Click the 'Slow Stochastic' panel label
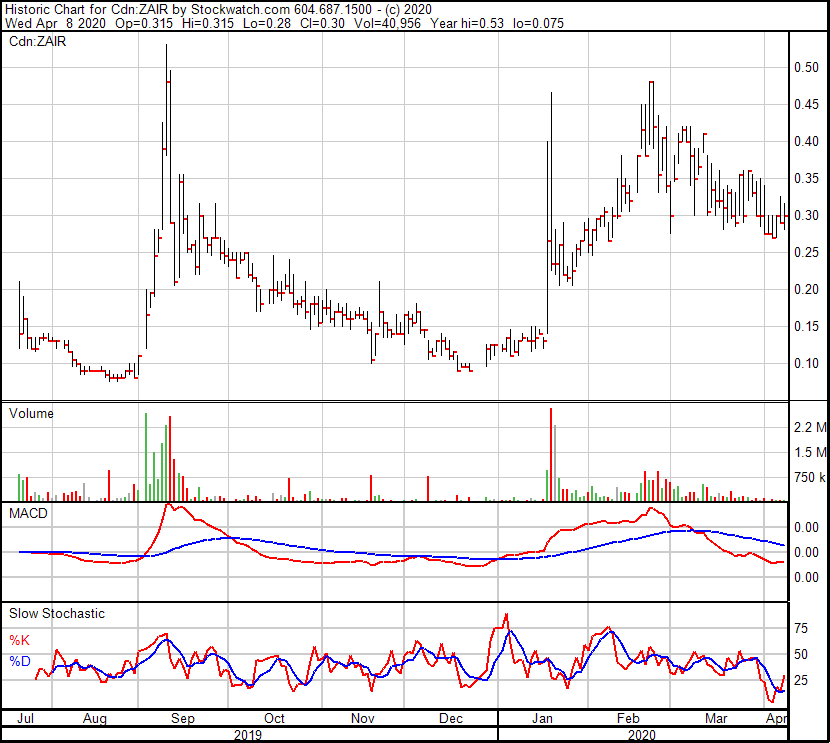Image resolution: width=830 pixels, height=743 pixels. [57, 613]
